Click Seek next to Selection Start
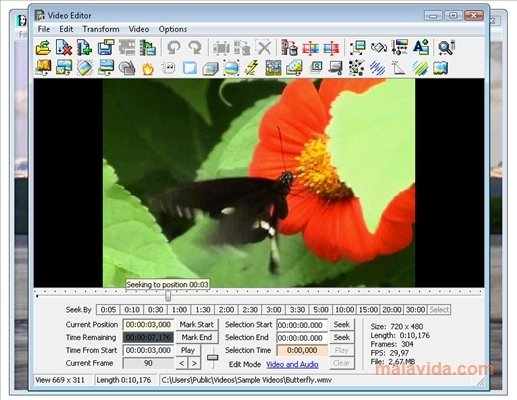517x400 pixels. (x=342, y=324)
